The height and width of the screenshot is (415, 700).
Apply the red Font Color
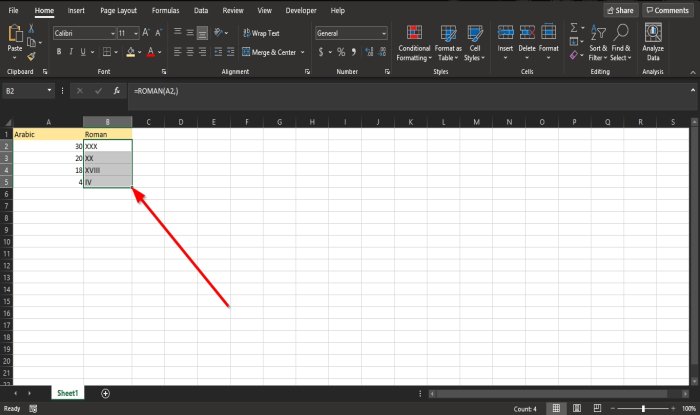coord(151,52)
